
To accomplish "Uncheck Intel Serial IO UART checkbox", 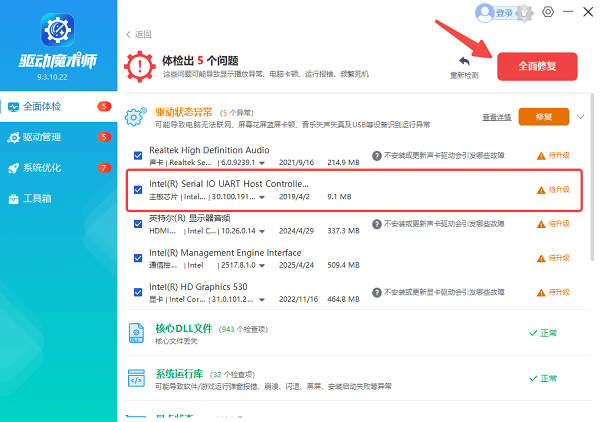I will pyautogui.click(x=138, y=190).
